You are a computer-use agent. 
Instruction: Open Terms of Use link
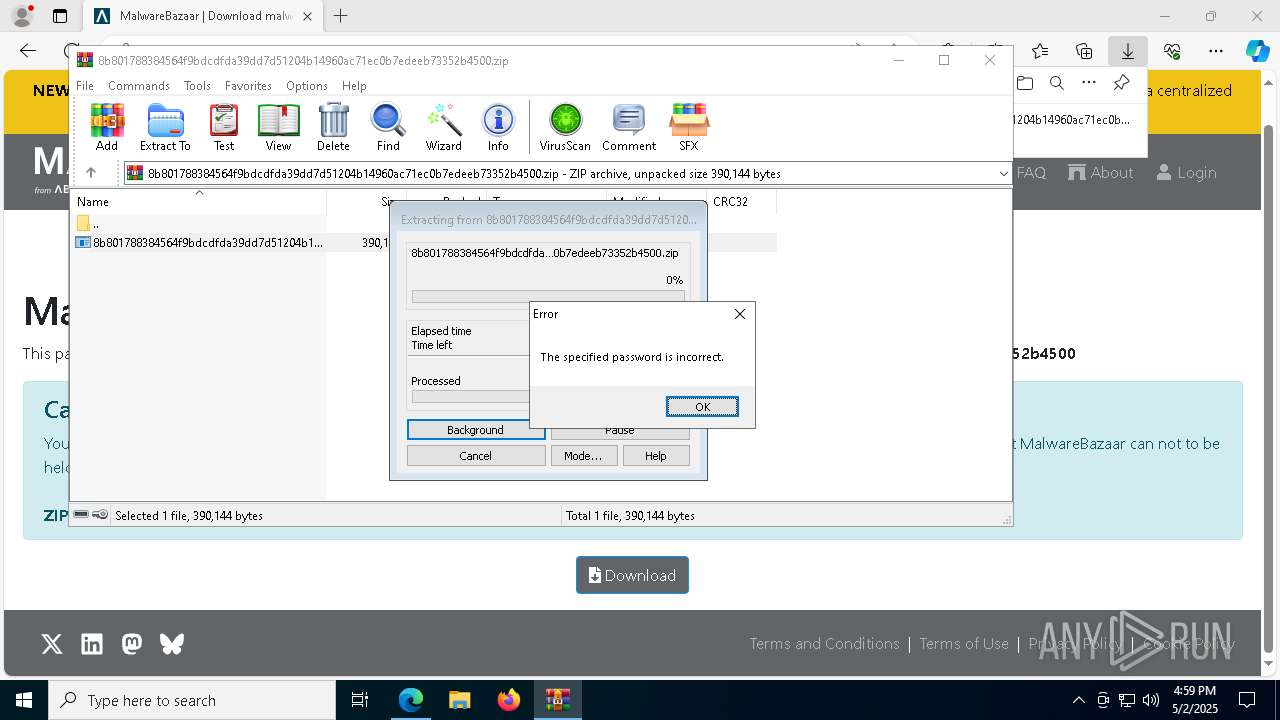pos(964,644)
